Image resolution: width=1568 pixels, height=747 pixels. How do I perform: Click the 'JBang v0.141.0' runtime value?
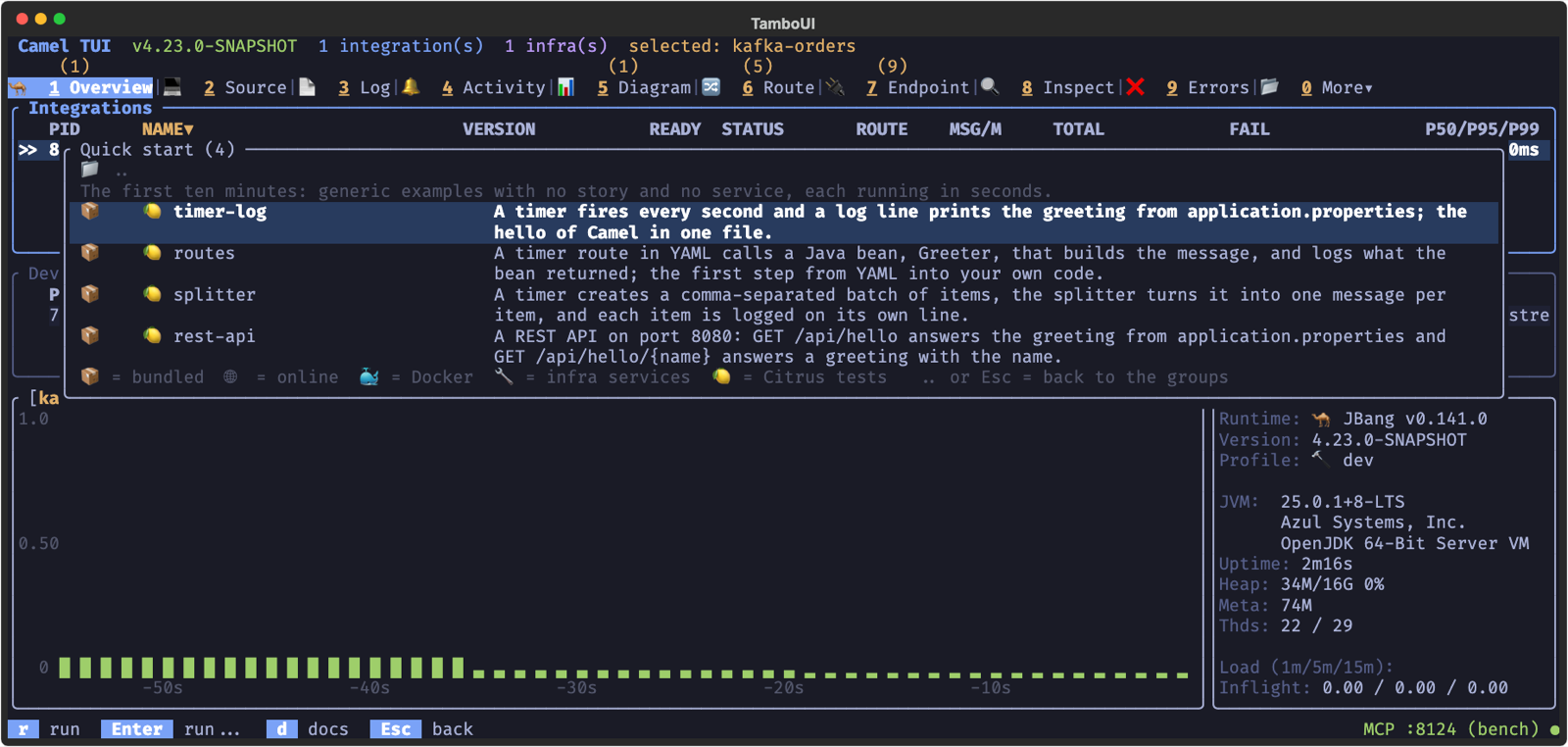pos(1415,419)
